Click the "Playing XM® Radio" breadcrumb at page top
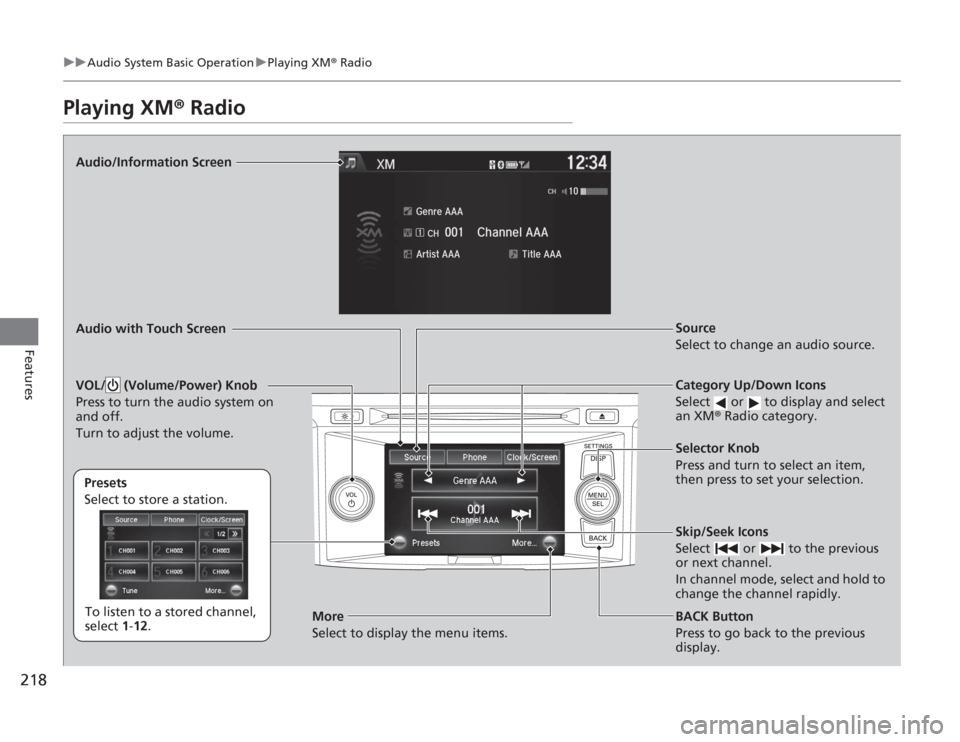This screenshot has width=960, height=742. click(320, 62)
